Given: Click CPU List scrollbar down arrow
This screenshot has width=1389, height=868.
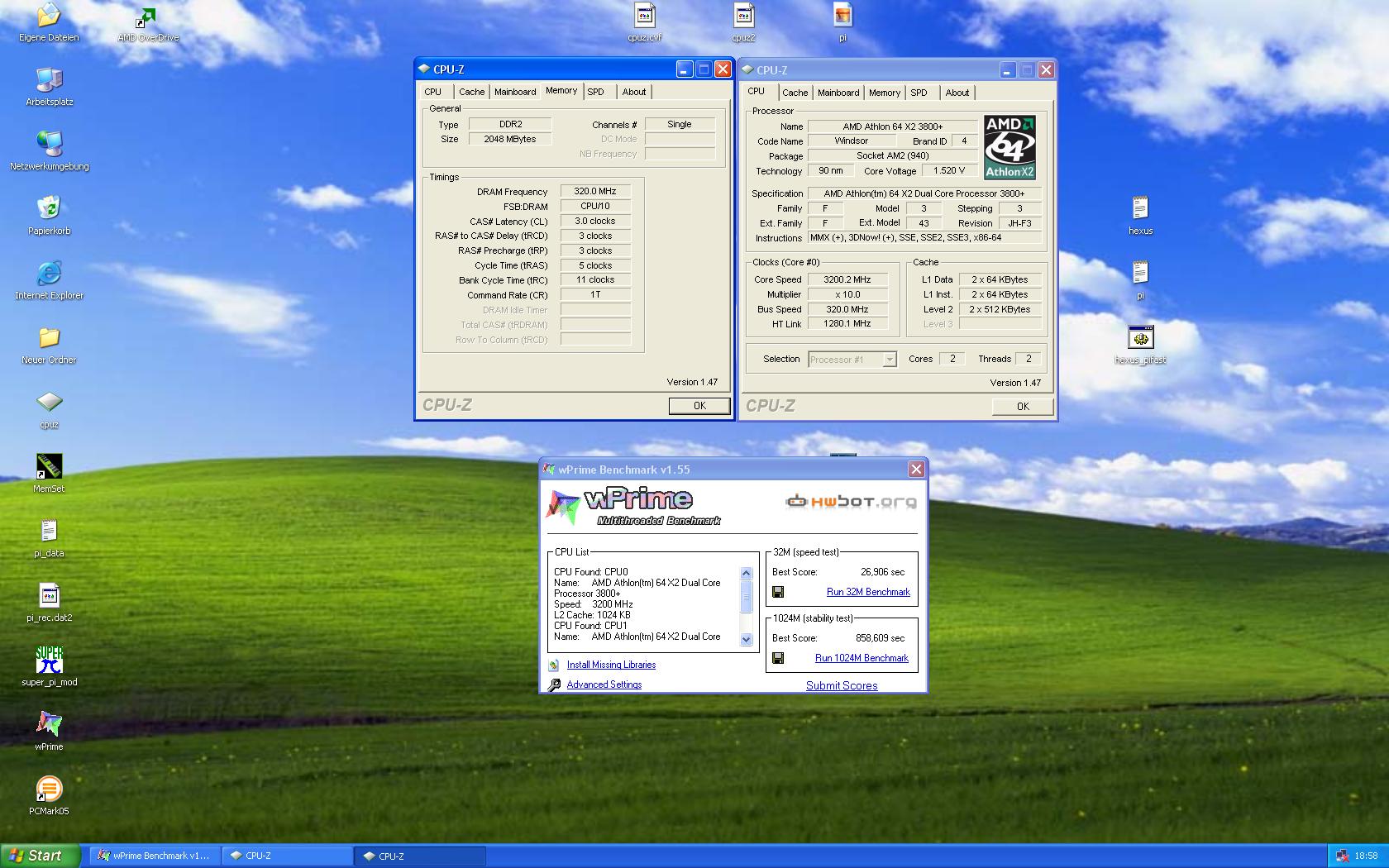Looking at the screenshot, I should tap(746, 639).
